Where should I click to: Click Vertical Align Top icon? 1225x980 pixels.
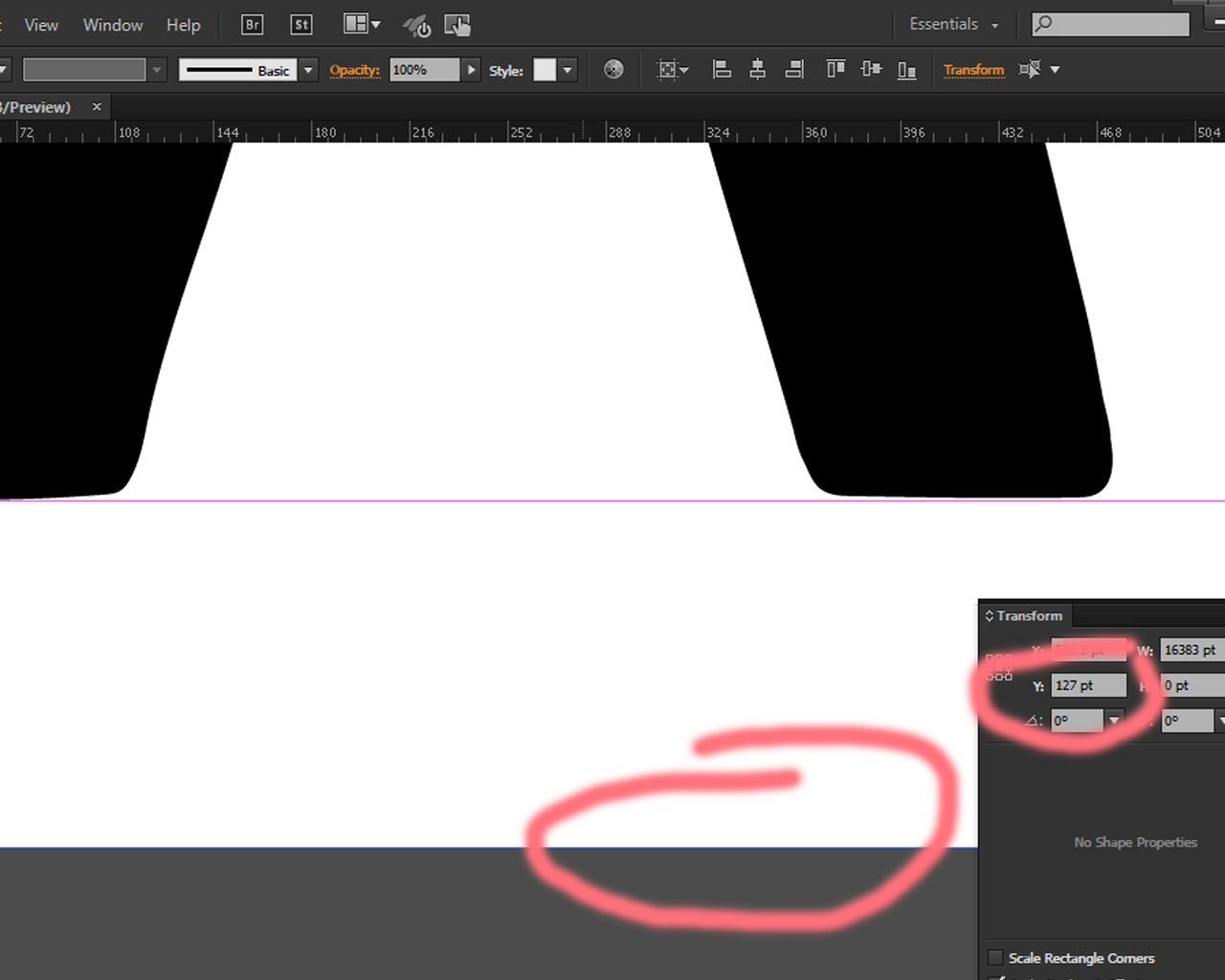pyautogui.click(x=835, y=69)
